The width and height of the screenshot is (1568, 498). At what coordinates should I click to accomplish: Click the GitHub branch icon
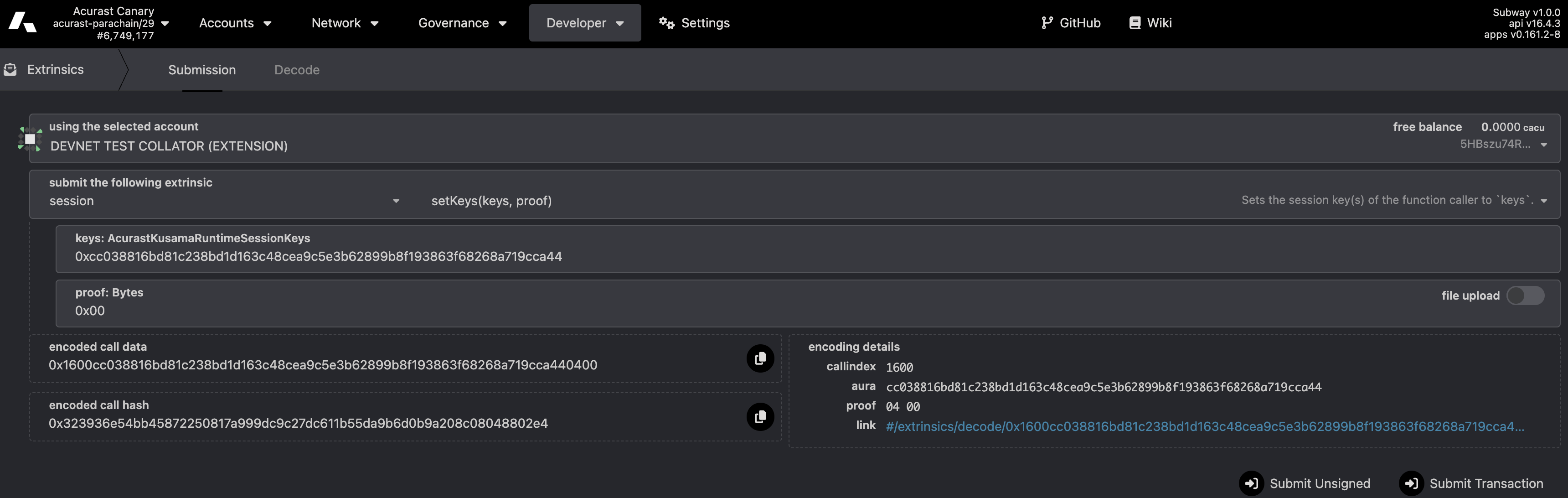[1047, 22]
